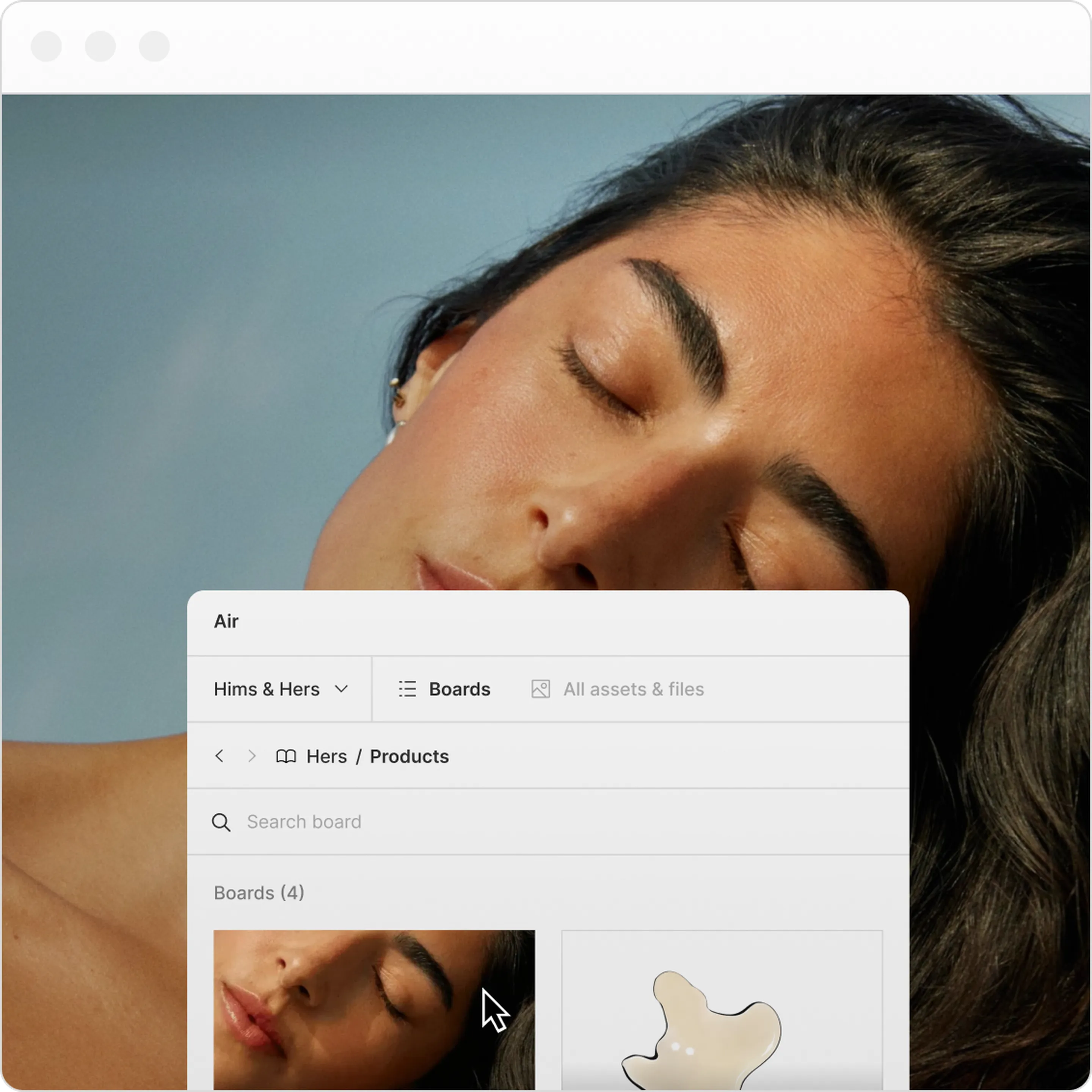The height and width of the screenshot is (1092, 1092).
Task: Click the open book library icon
Action: (286, 756)
